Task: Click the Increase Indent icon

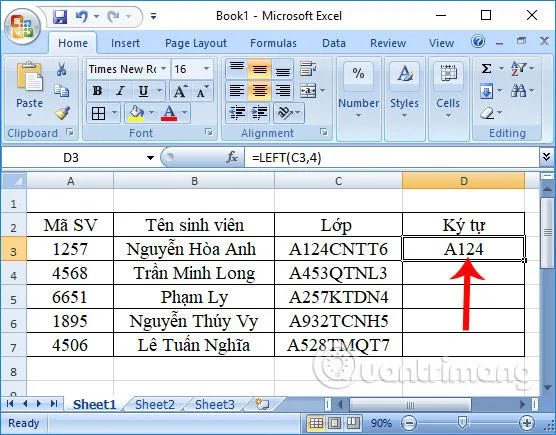Action: coord(260,113)
